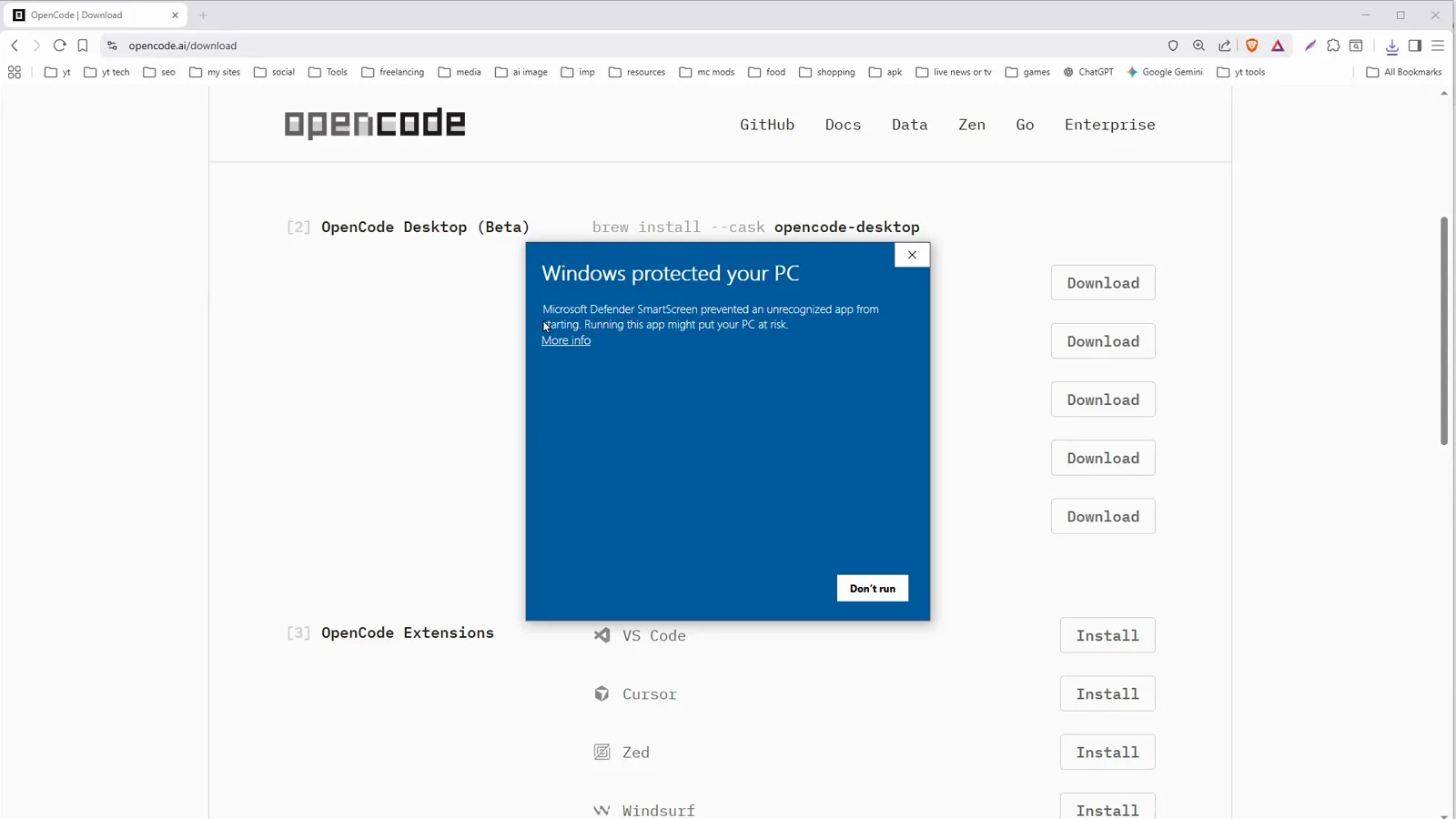Click the page vertical scrollbar thumb

(1444, 330)
